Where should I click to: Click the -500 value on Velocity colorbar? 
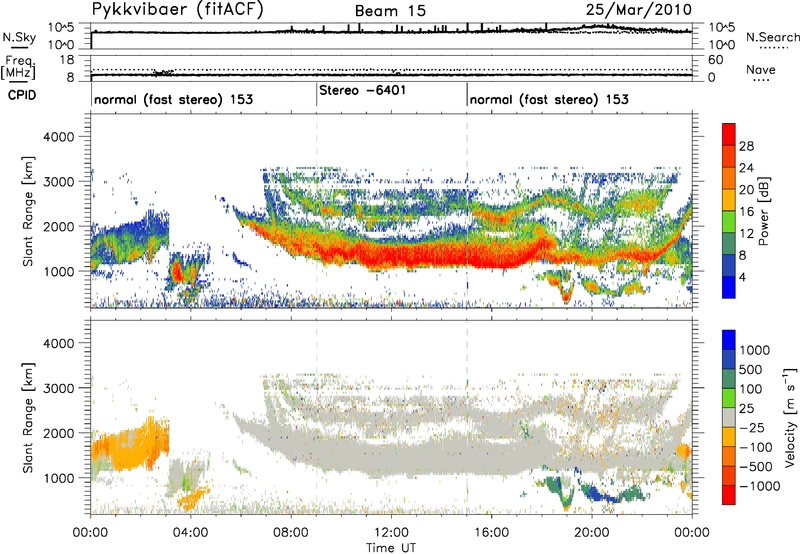[756, 467]
